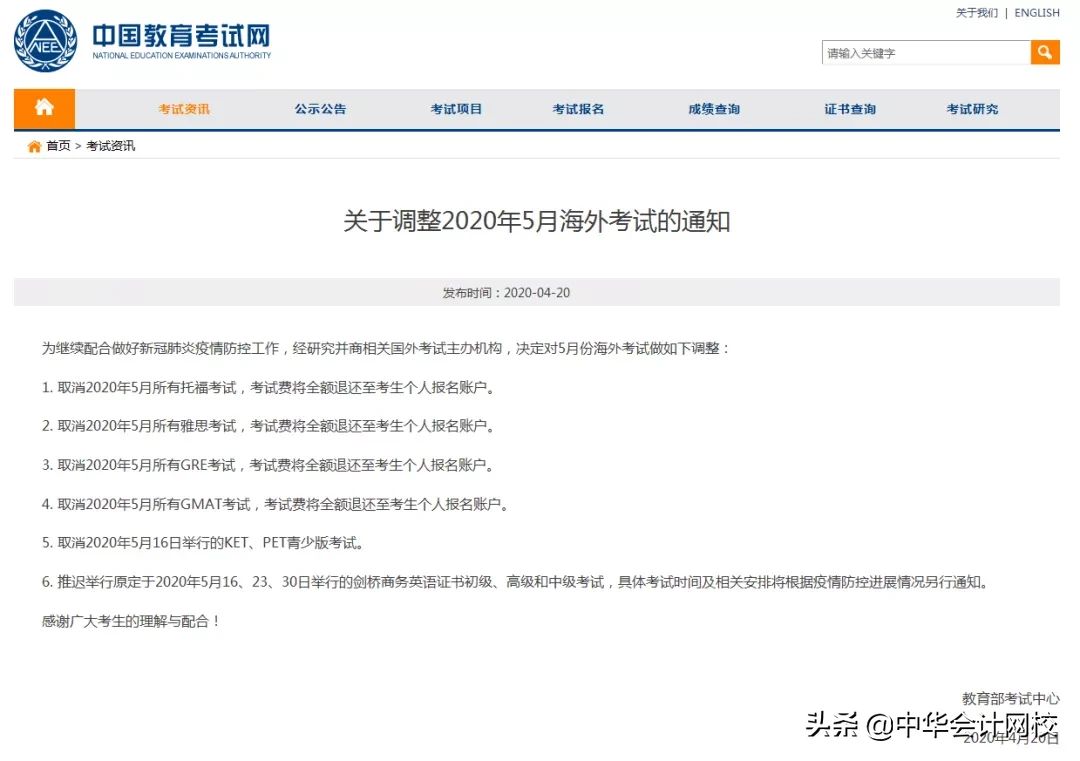Click the search keyword input field
The height and width of the screenshot is (761, 1080).
tap(920, 51)
